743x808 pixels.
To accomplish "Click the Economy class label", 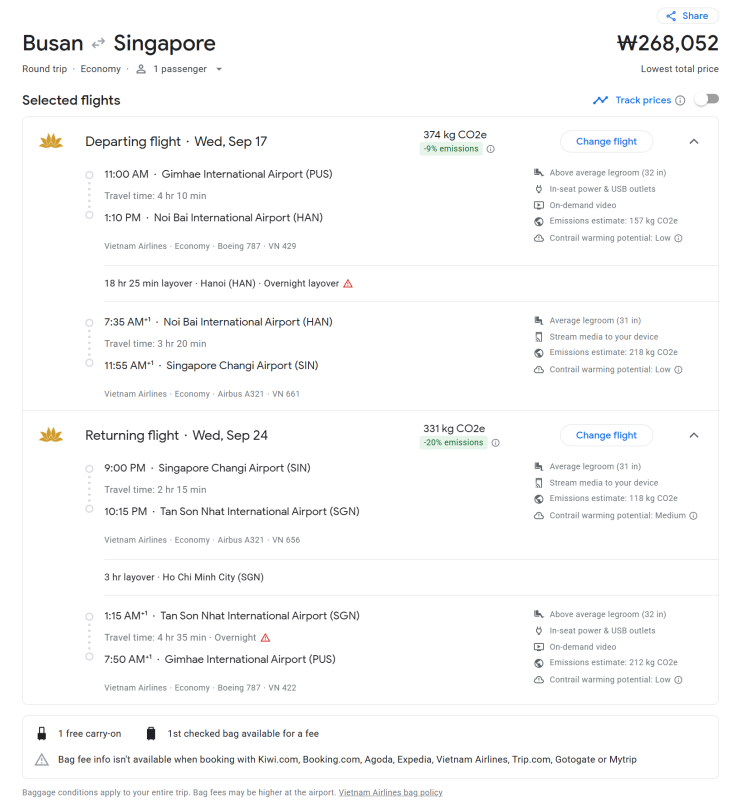I will 100,69.
